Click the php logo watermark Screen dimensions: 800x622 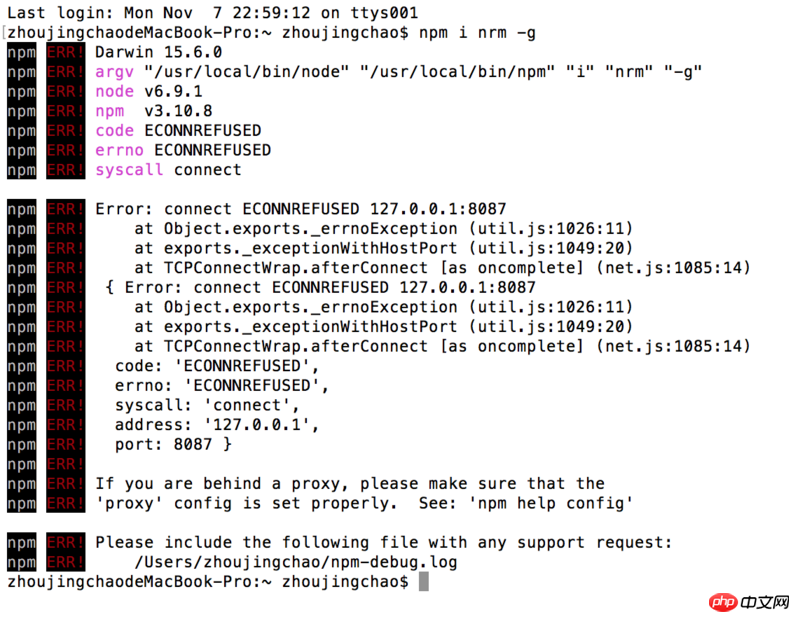[720, 602]
